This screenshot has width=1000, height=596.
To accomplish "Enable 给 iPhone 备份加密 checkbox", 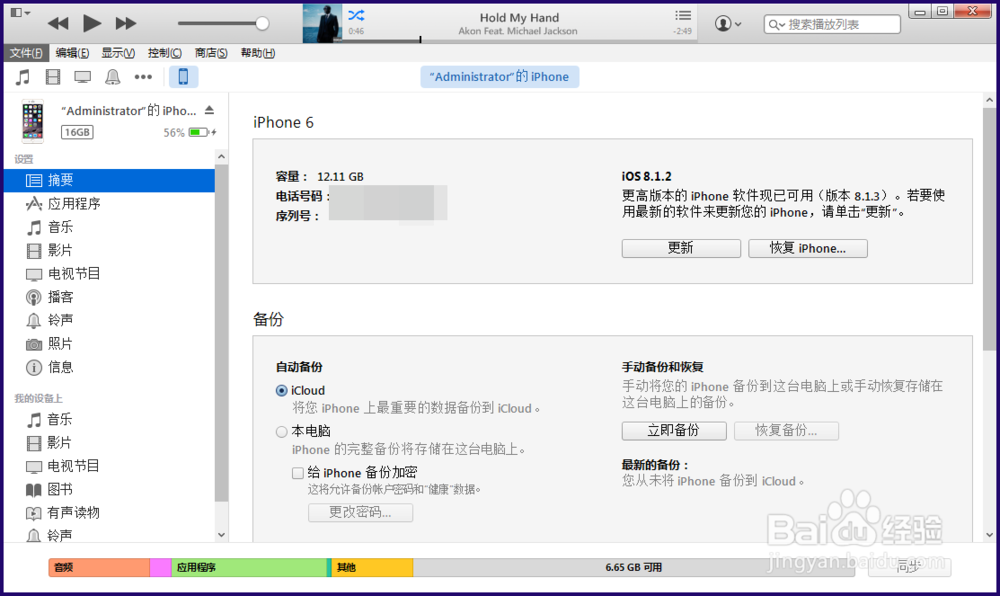I will (x=298, y=473).
